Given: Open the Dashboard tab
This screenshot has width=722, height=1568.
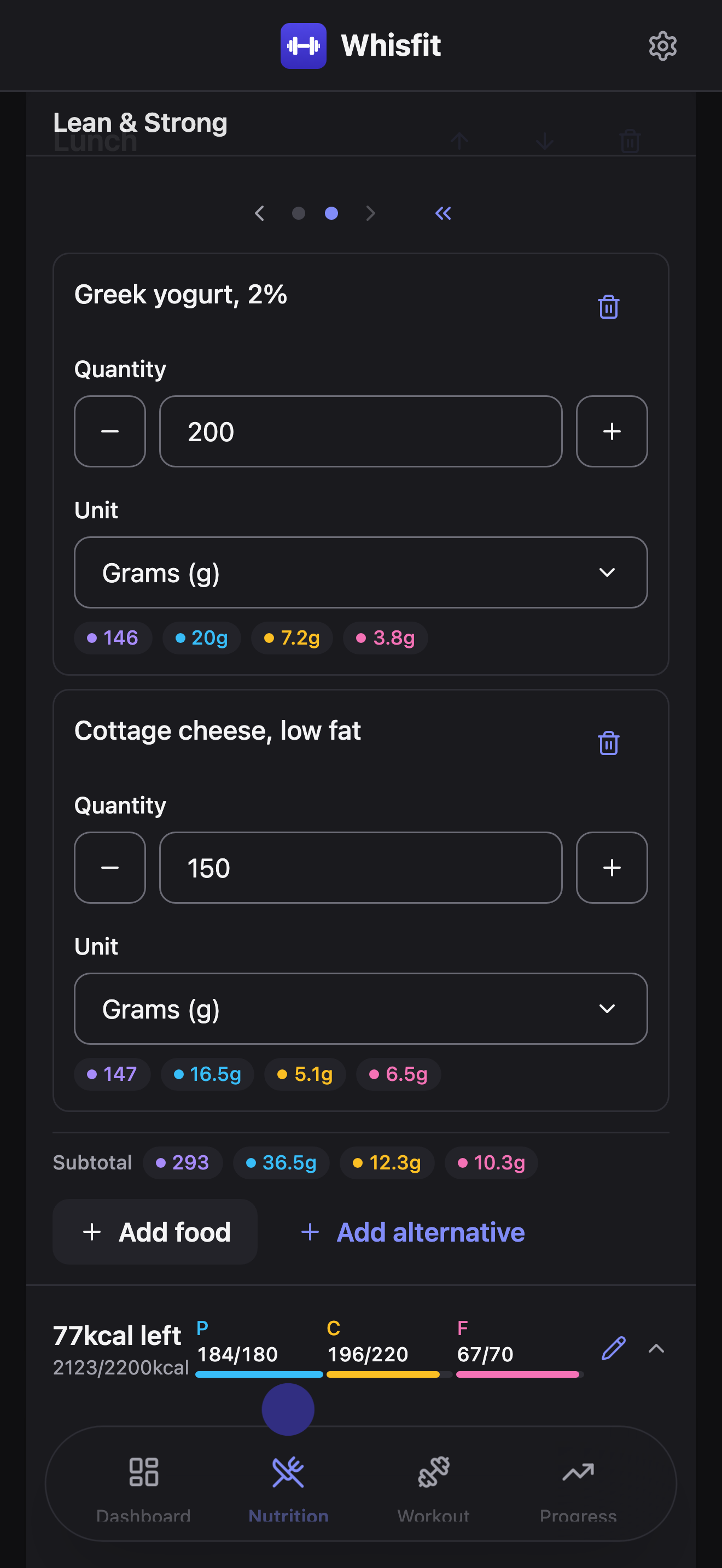Looking at the screenshot, I should click(x=144, y=1487).
